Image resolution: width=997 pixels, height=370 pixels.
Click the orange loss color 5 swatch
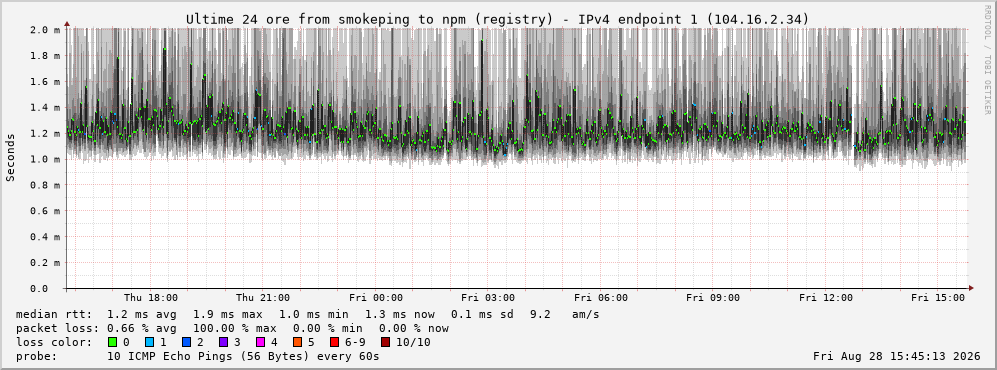tap(296, 342)
